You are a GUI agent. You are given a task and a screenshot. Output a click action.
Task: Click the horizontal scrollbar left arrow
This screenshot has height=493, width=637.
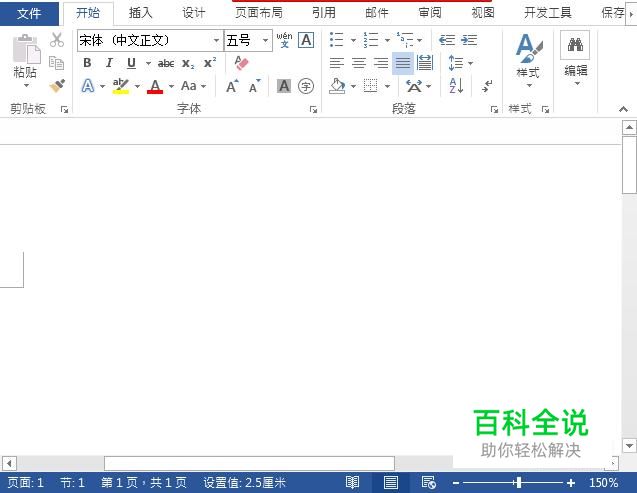tap(9, 463)
